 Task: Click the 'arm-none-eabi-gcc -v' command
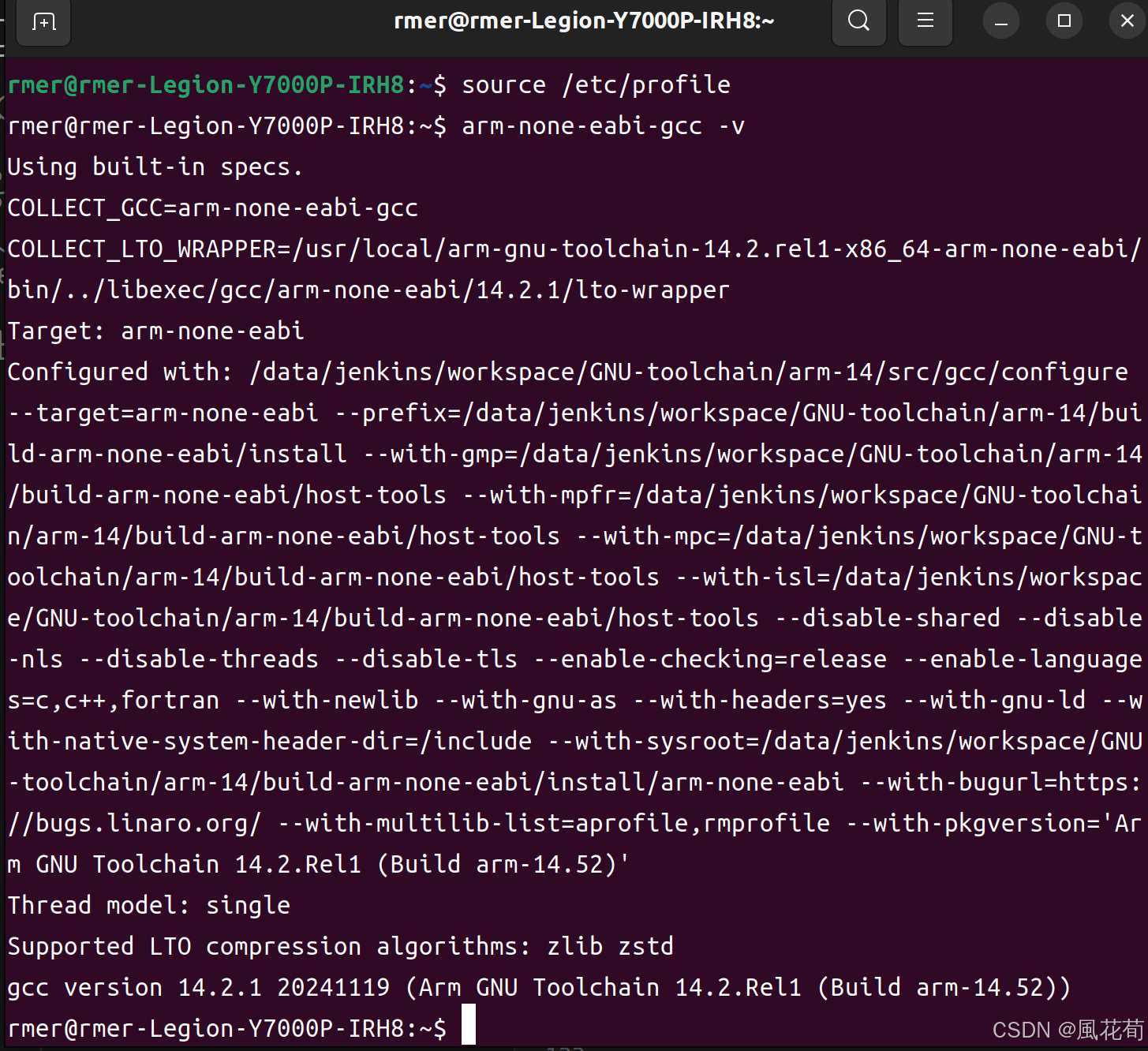(x=604, y=125)
